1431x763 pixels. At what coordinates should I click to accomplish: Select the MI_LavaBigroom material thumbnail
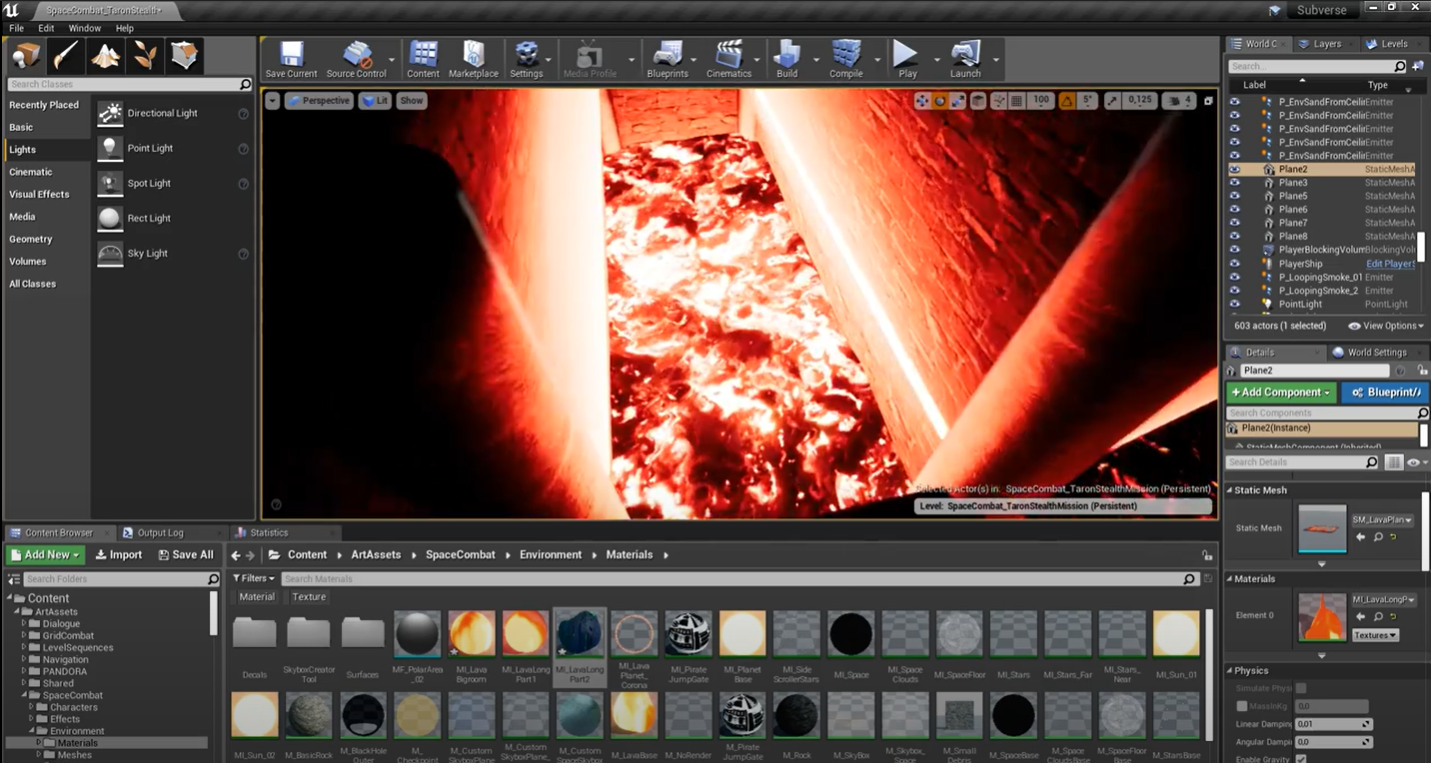tap(471, 634)
